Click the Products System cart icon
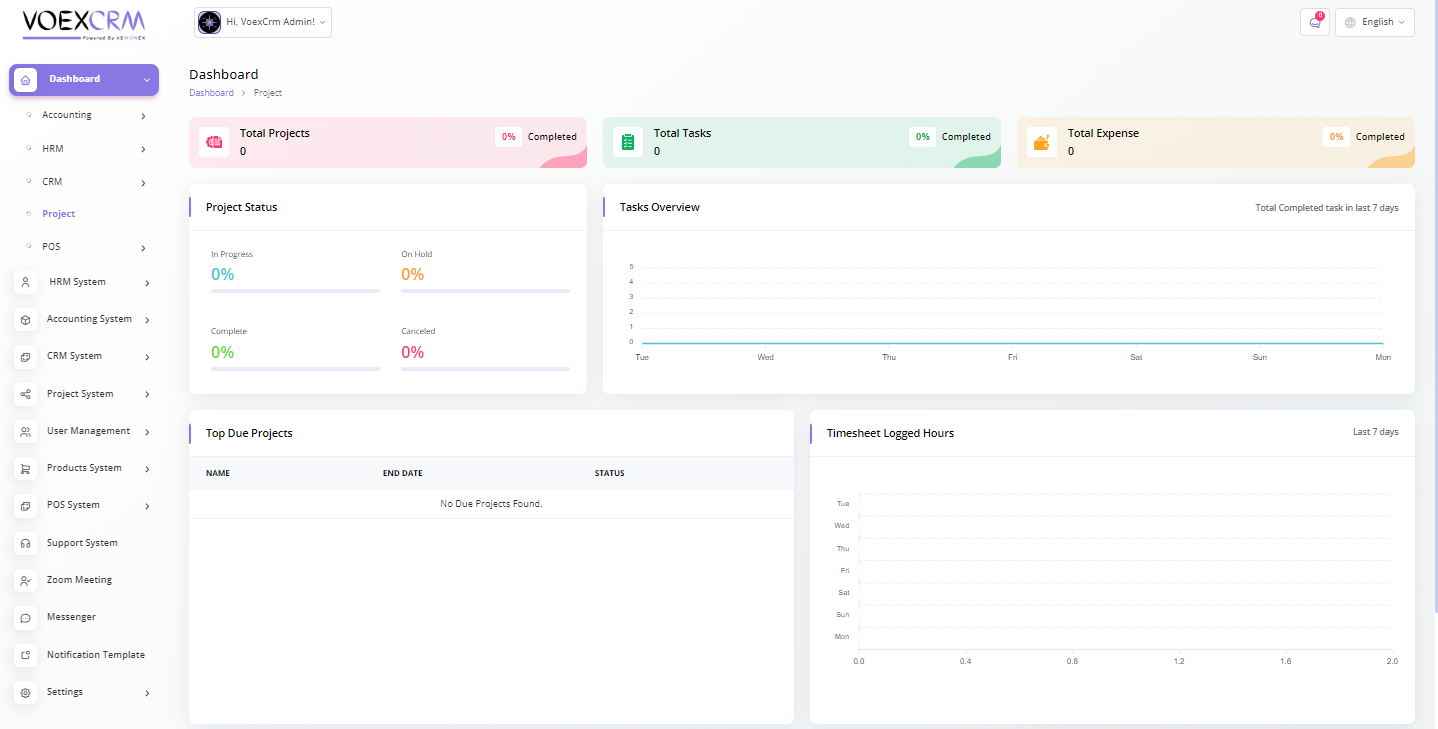This screenshot has width=1438, height=729. pyautogui.click(x=26, y=469)
